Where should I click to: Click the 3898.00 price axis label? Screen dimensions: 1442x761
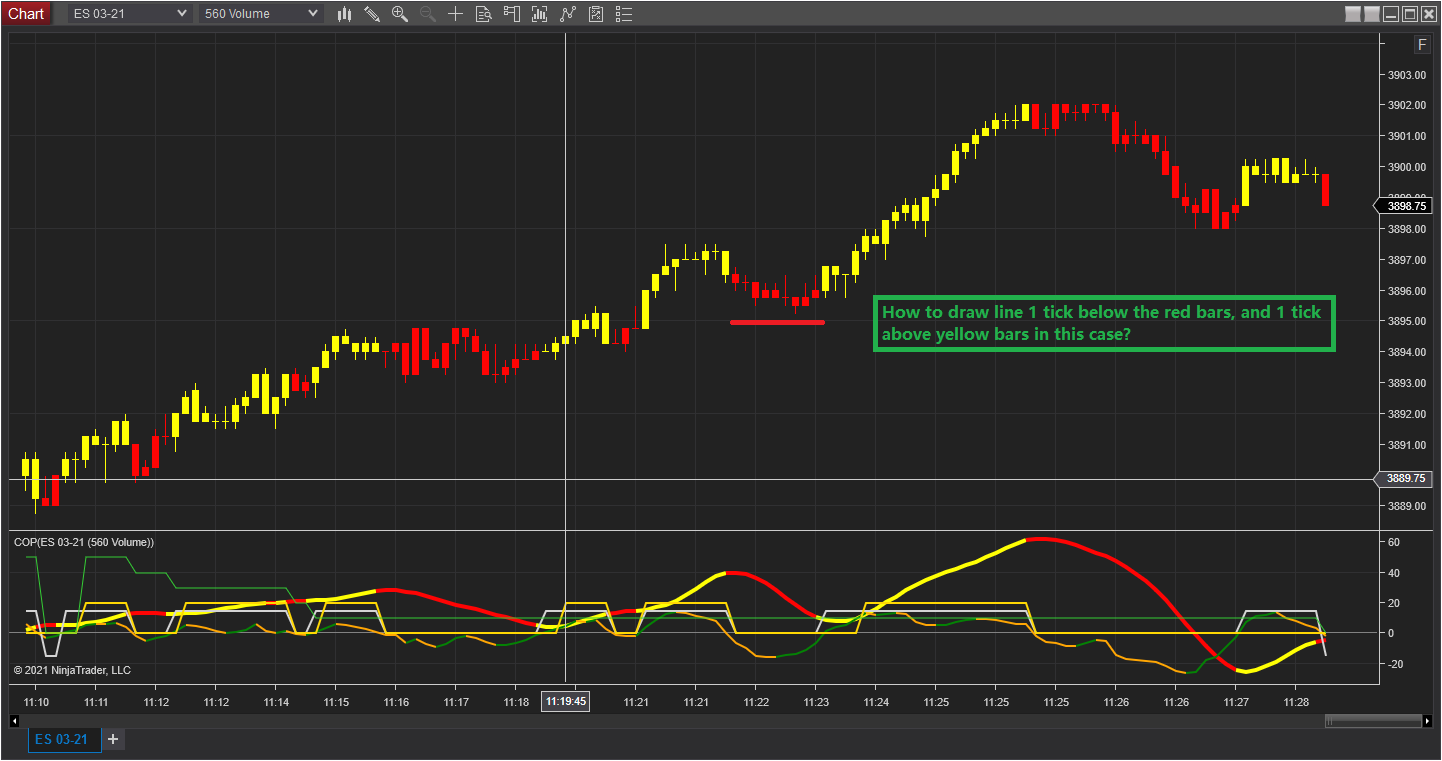[x=1405, y=229]
